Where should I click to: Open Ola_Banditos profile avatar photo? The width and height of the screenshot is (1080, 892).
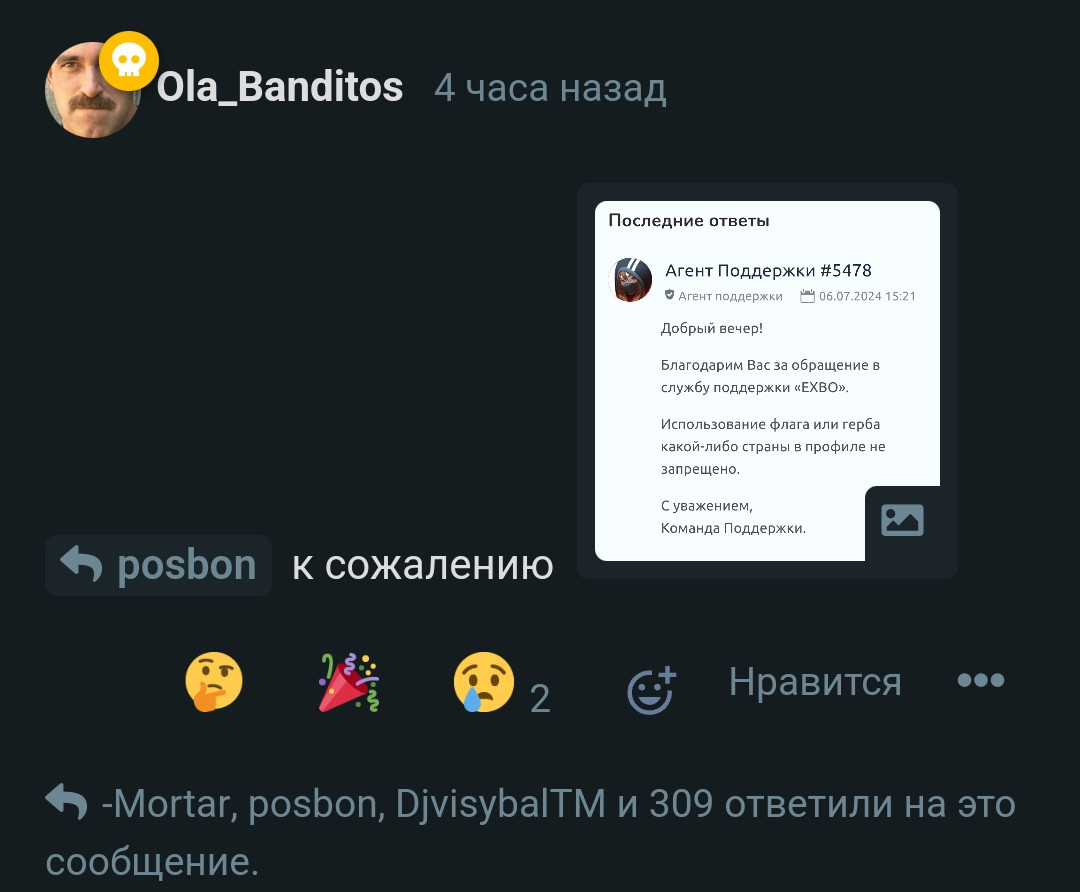coord(92,90)
